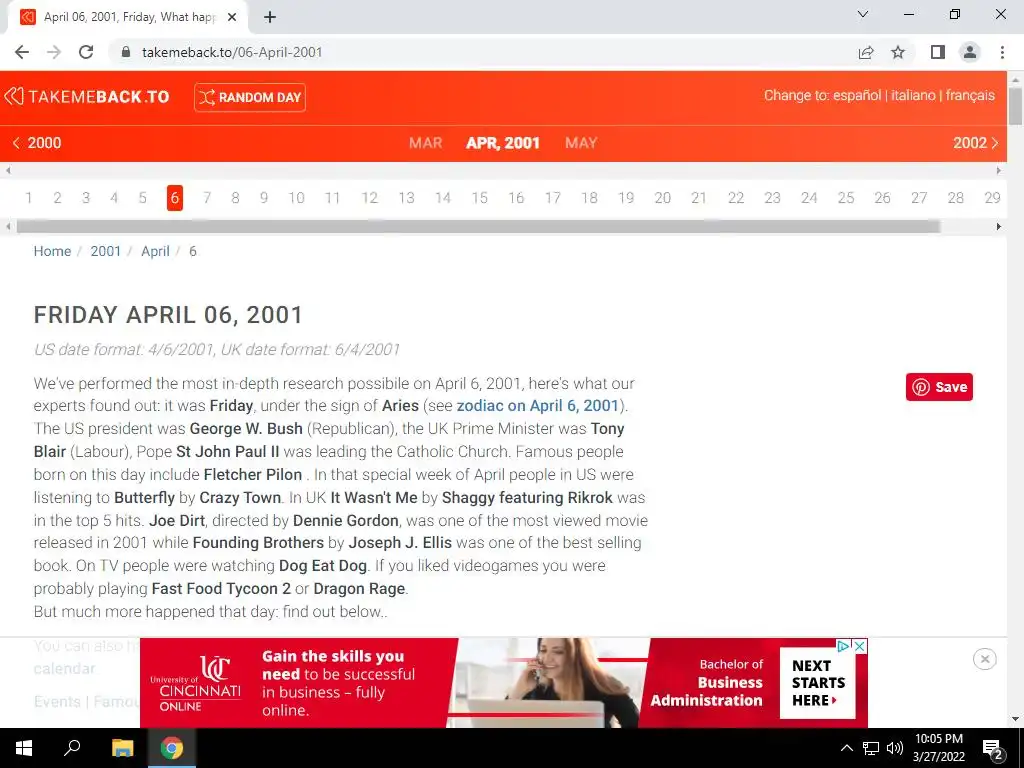Image resolution: width=1024 pixels, height=768 pixels.
Task: Open File Explorer from taskbar
Action: 122,748
